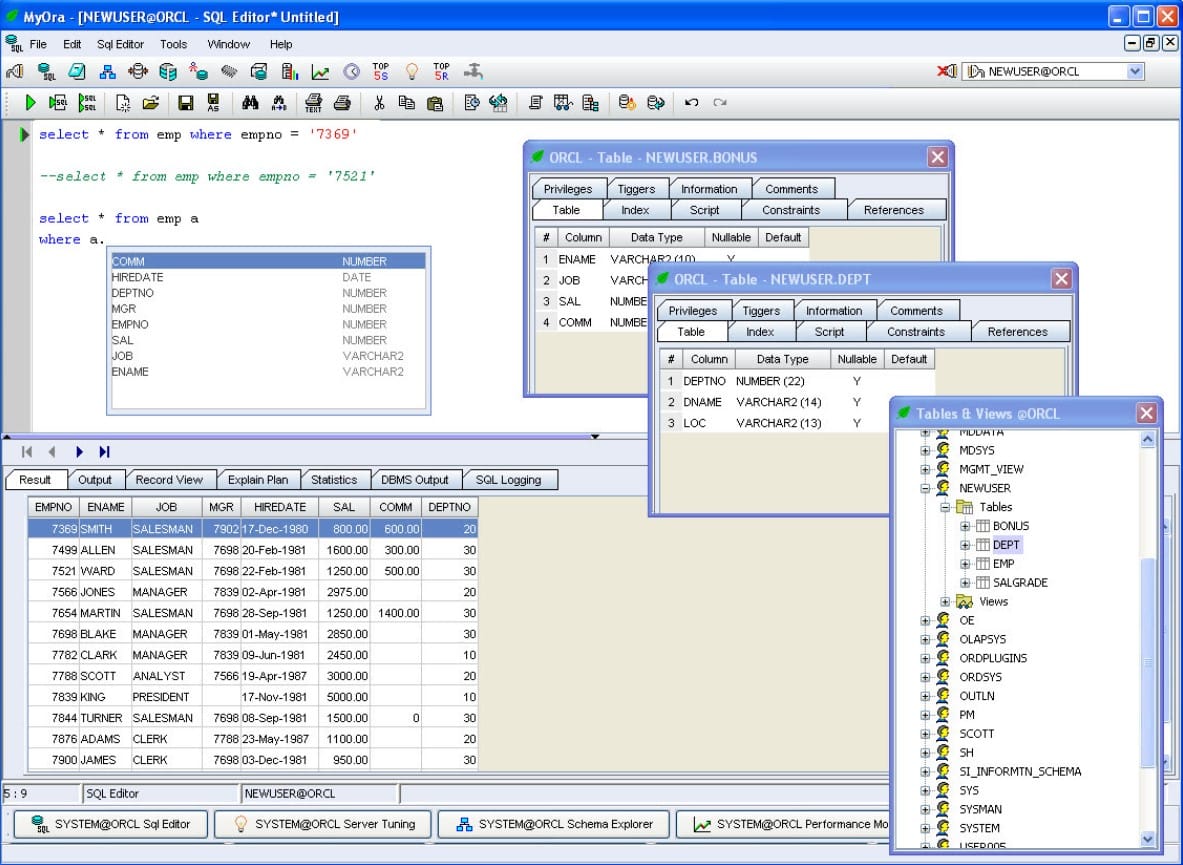This screenshot has height=865, width=1183.
Task: Select HIREDATE in the autocomplete list
Action: point(268,278)
